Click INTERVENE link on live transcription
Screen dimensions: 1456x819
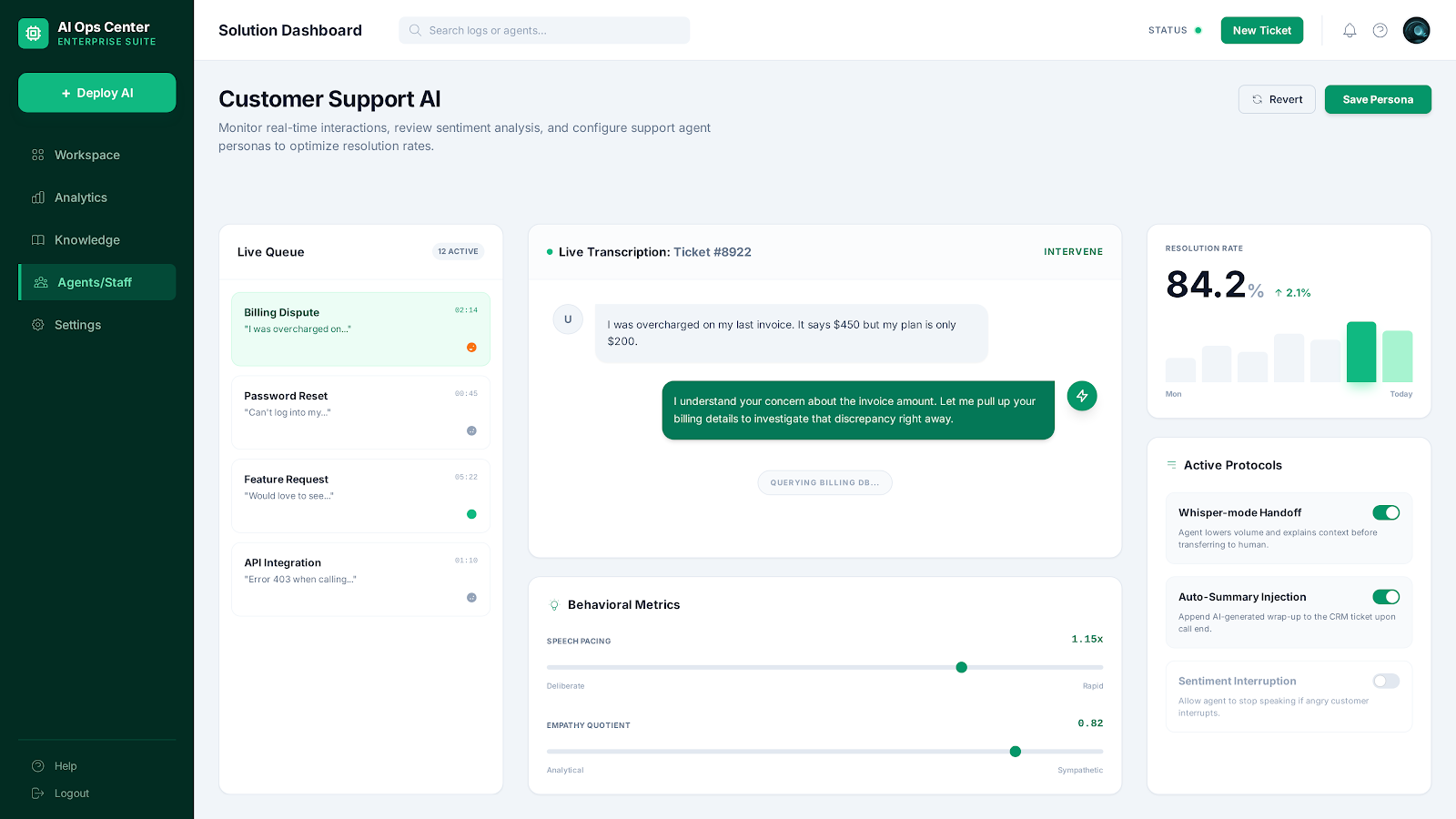1073,252
